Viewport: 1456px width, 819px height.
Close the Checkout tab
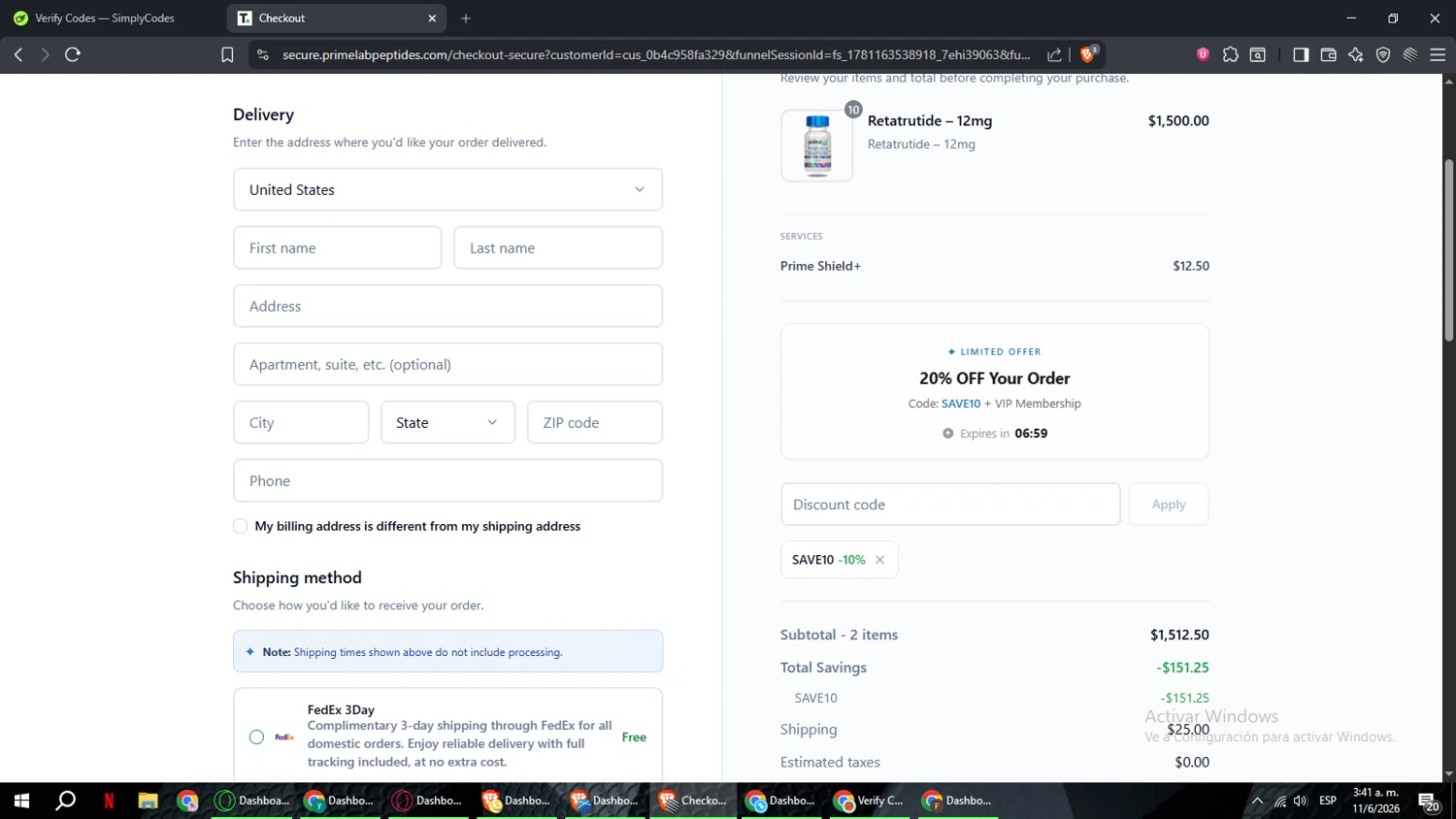point(432,18)
